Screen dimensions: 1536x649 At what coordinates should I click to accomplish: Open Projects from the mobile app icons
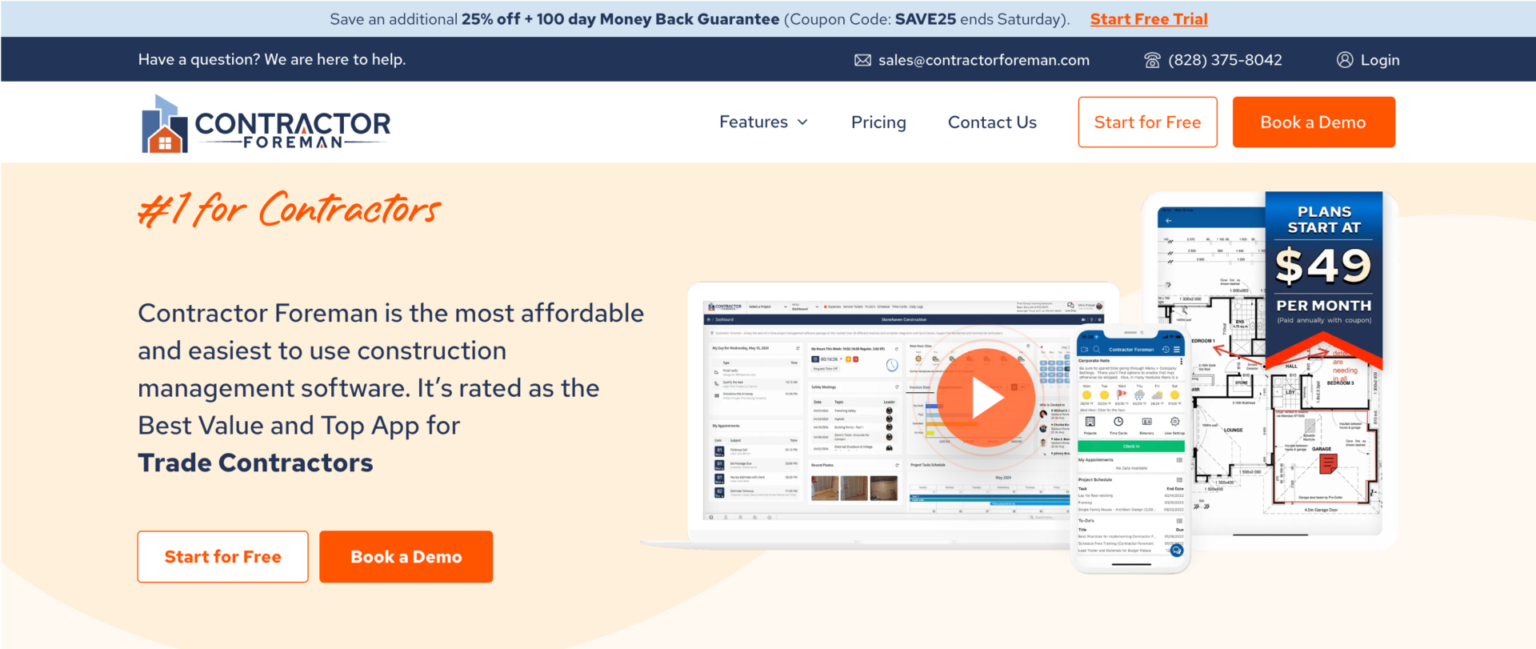pos(1090,421)
